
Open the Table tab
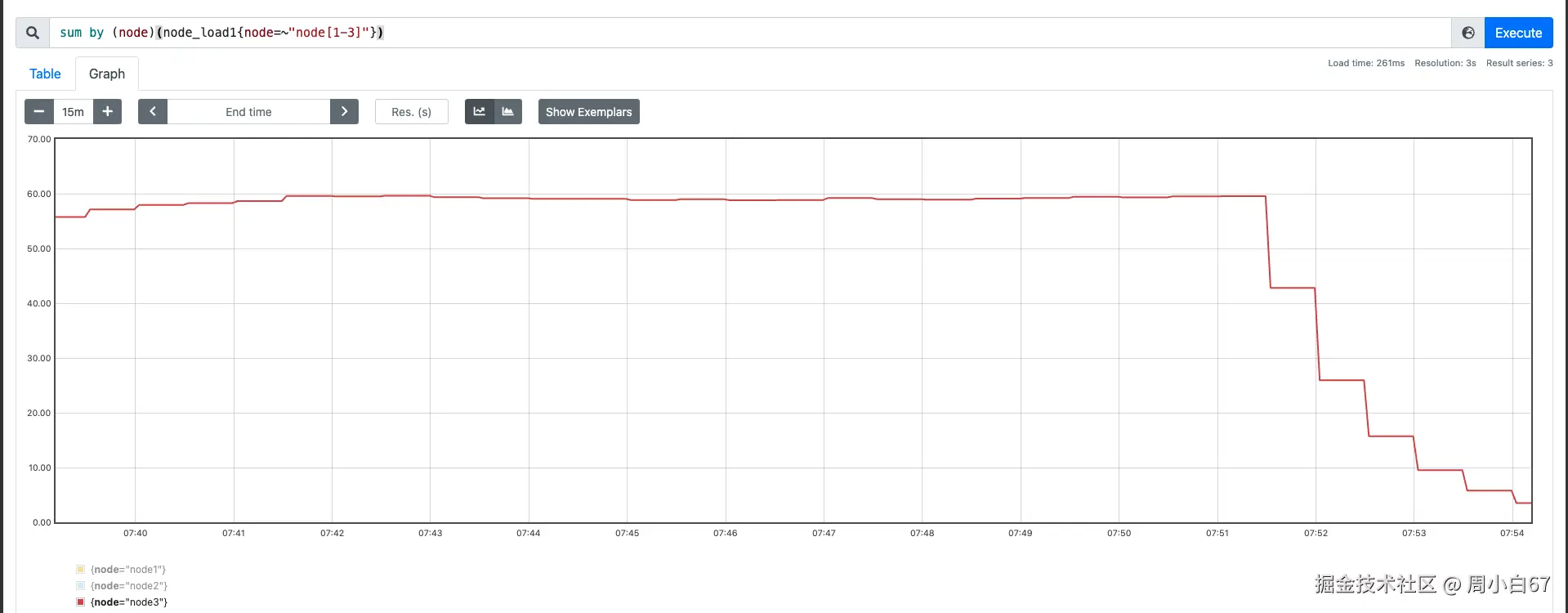[45, 74]
